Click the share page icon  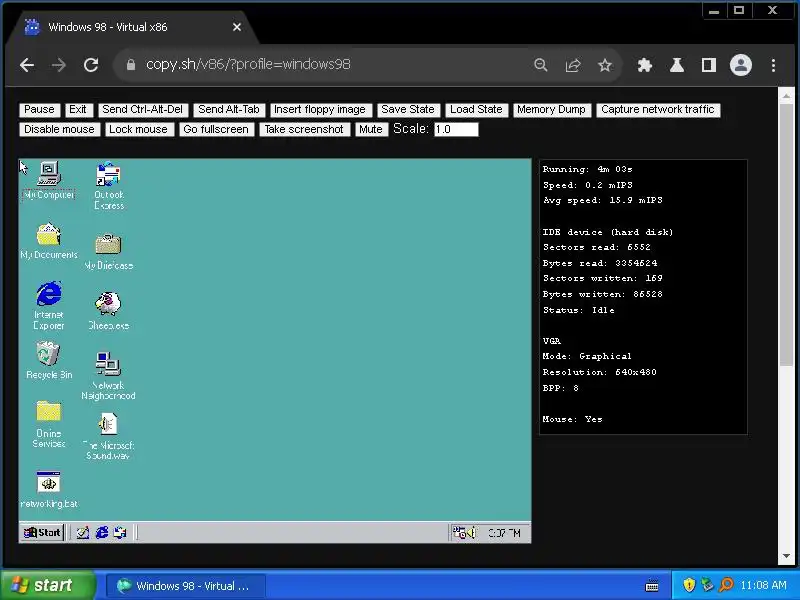(573, 65)
